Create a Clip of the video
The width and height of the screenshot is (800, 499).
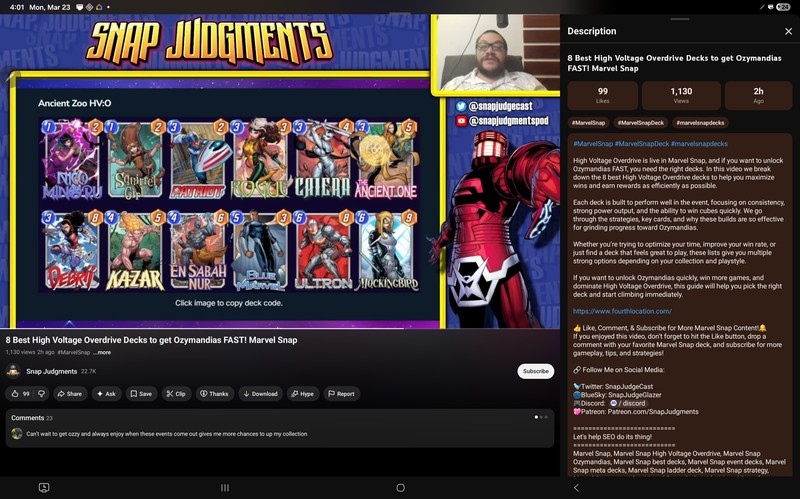pos(176,393)
